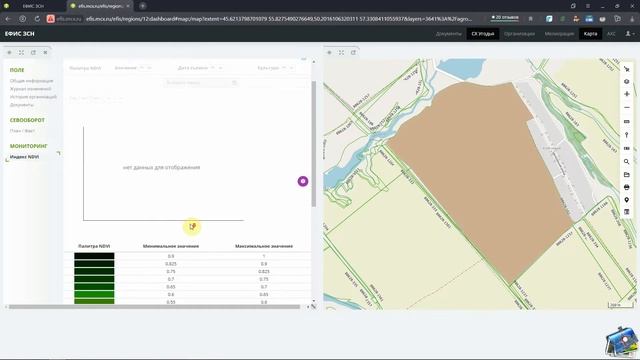Open the 20 отзывов reviews badge
The height and width of the screenshot is (360, 640).
coord(504,18)
